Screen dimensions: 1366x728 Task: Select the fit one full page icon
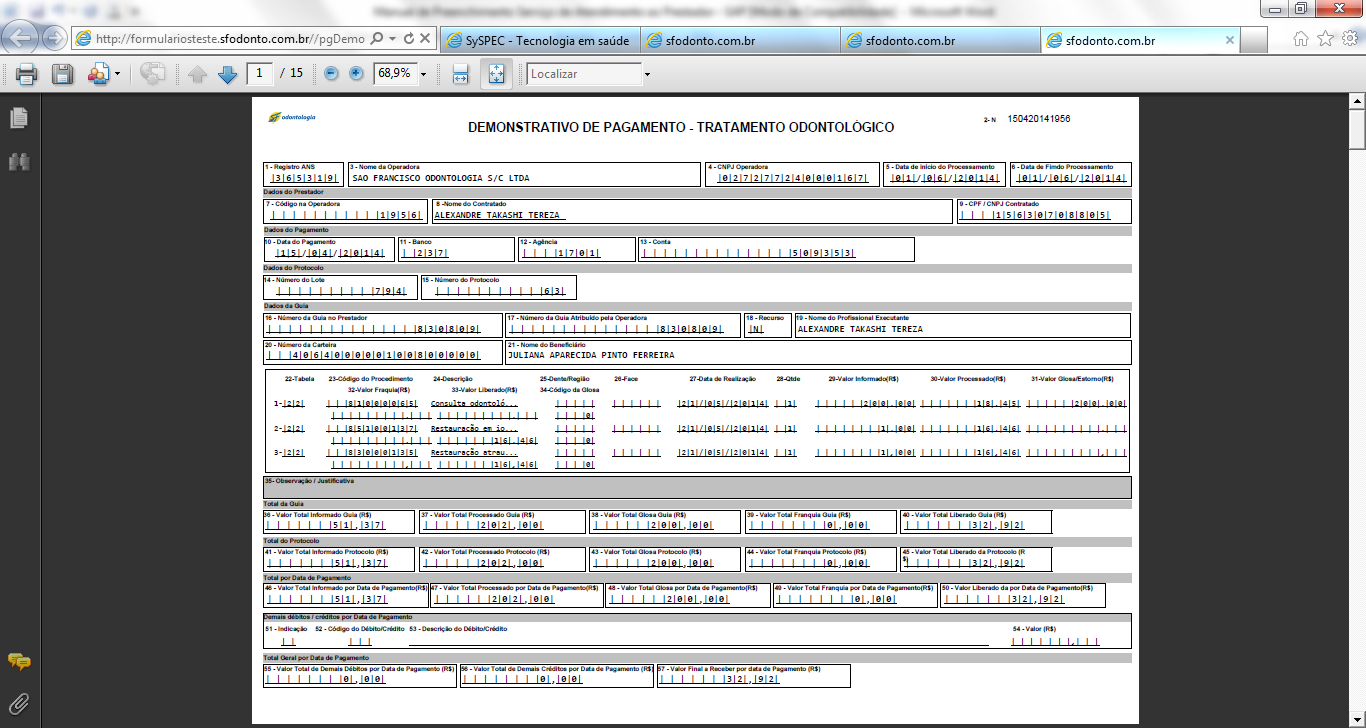coord(496,74)
